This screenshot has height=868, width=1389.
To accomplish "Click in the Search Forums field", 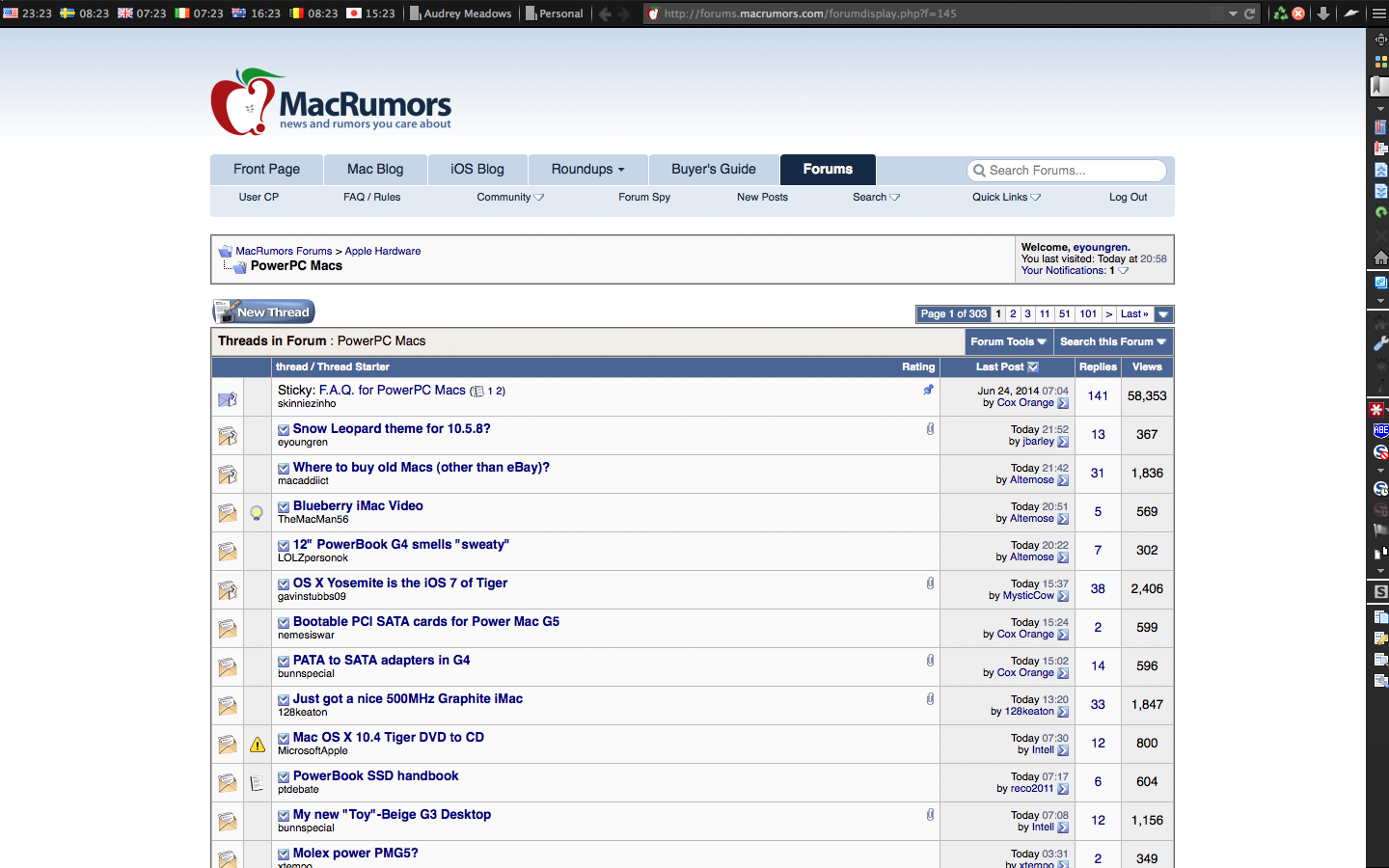I will tap(1067, 171).
